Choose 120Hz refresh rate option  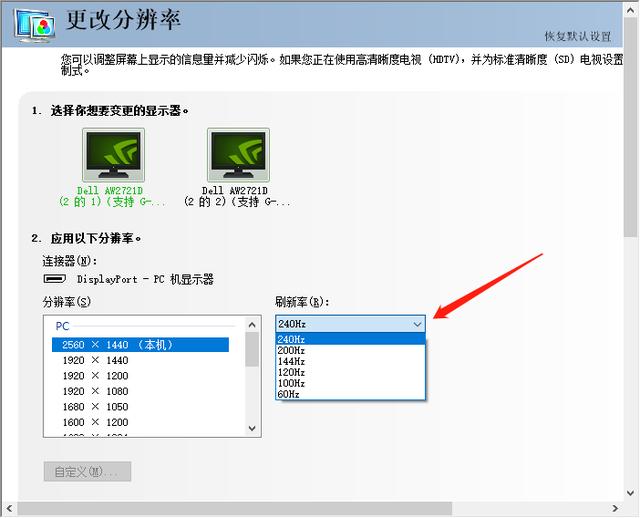tap(351, 372)
